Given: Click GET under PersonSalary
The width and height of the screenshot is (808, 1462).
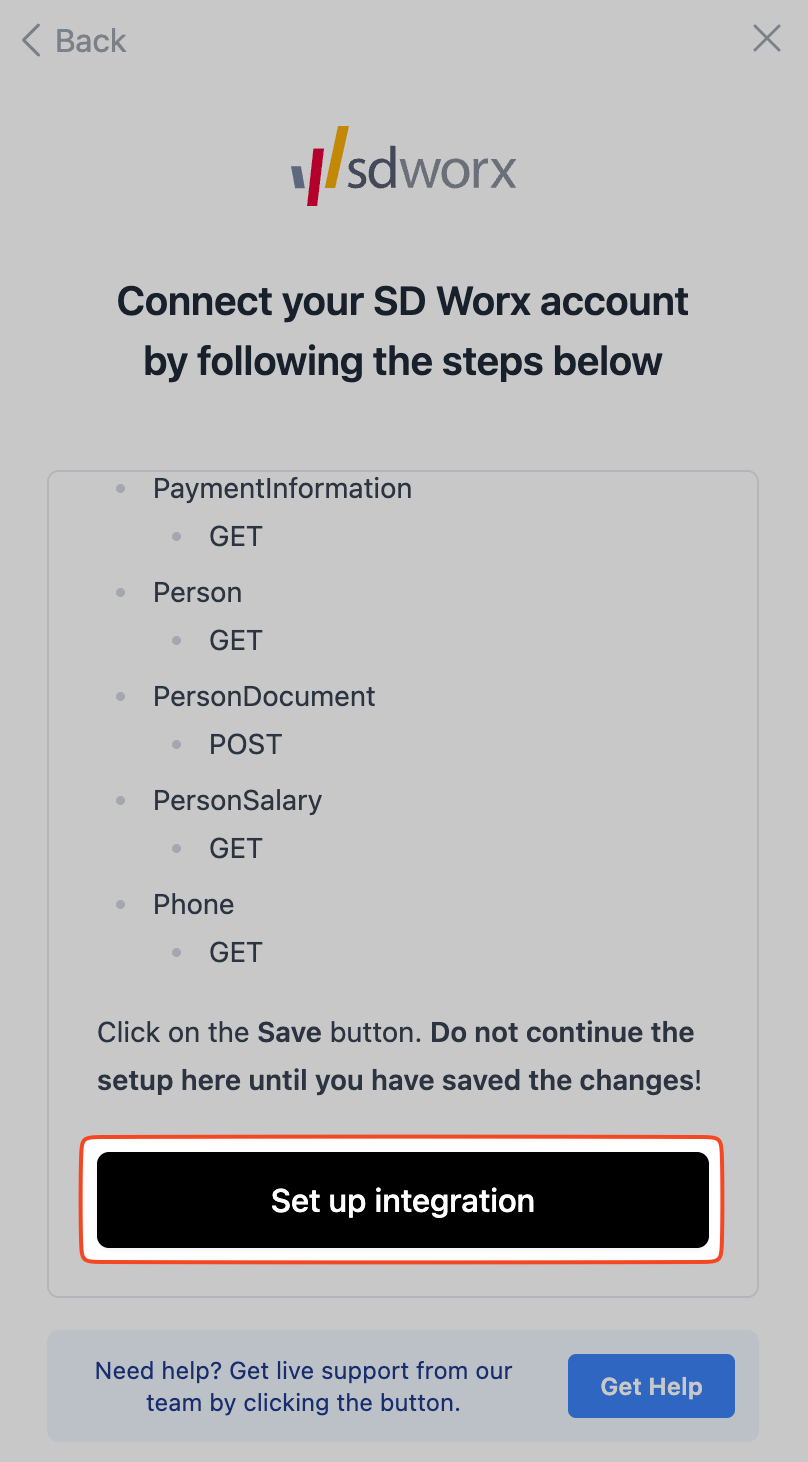Looking at the screenshot, I should coord(235,848).
